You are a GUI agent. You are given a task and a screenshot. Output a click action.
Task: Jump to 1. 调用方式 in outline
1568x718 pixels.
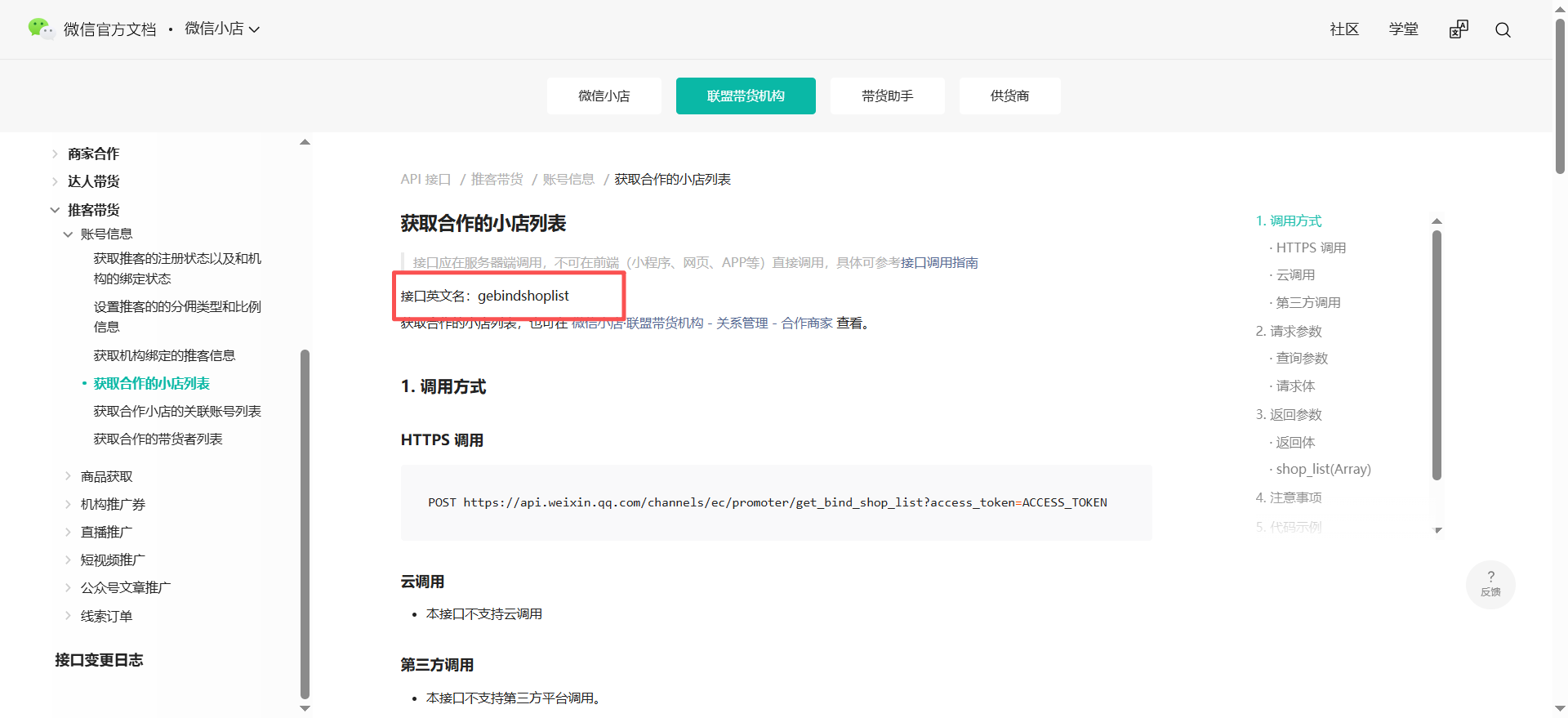click(x=1289, y=221)
